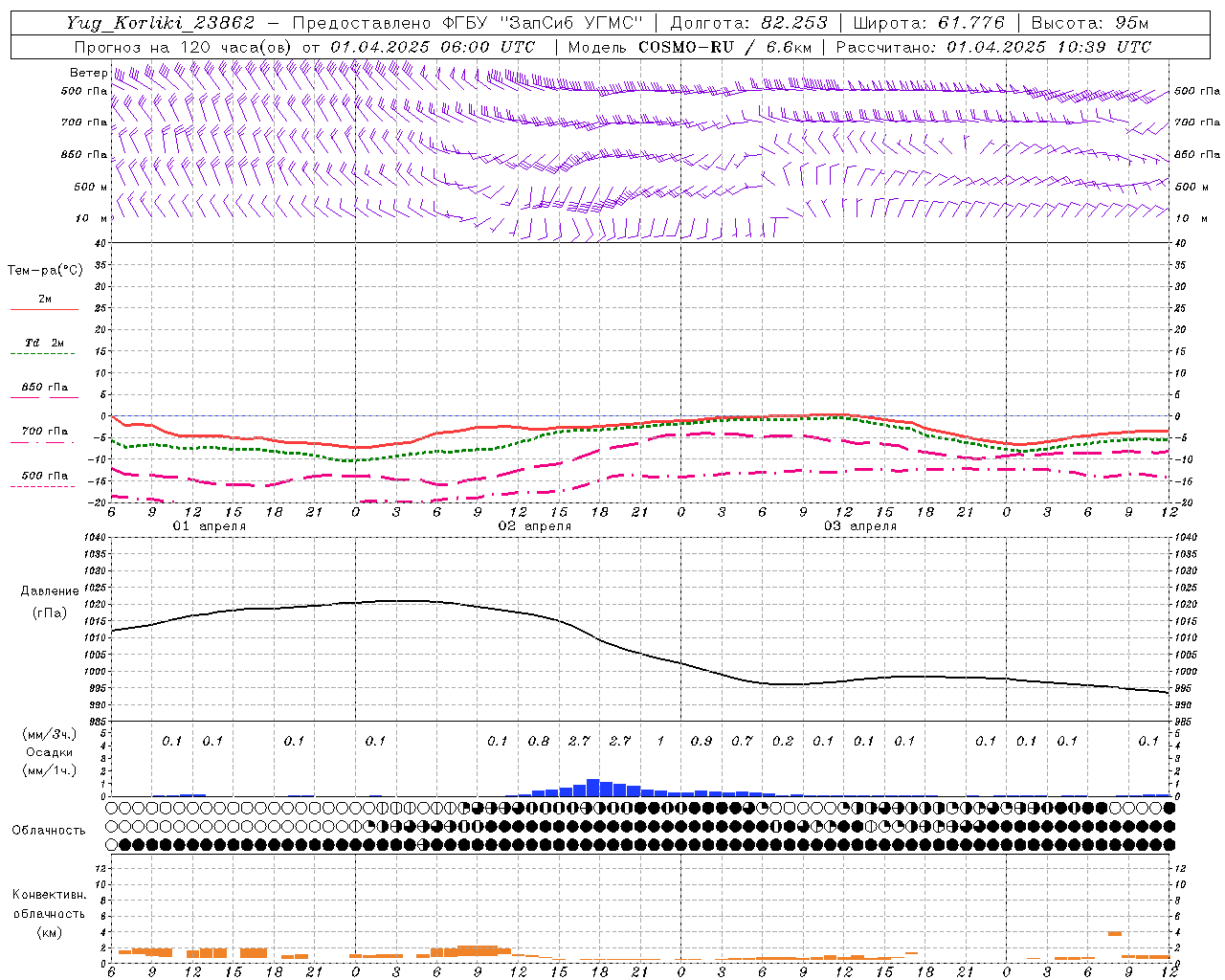This screenshot has height=980, width=1225.
Task: Click the 0.8 precipitation value
Action: 539,741
